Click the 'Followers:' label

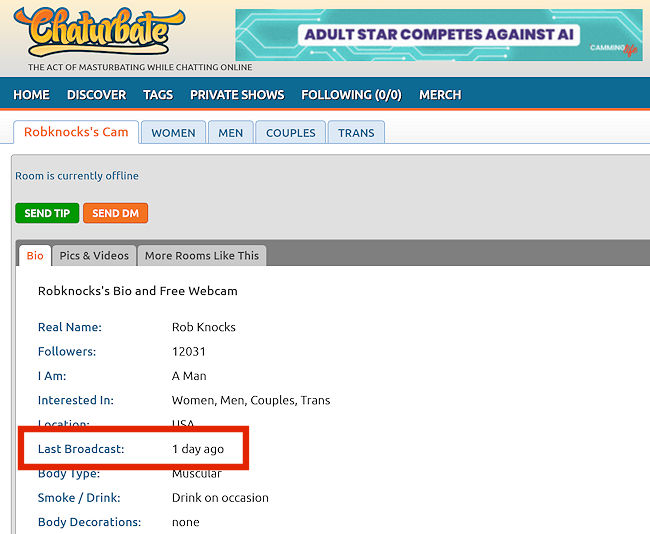pos(67,352)
